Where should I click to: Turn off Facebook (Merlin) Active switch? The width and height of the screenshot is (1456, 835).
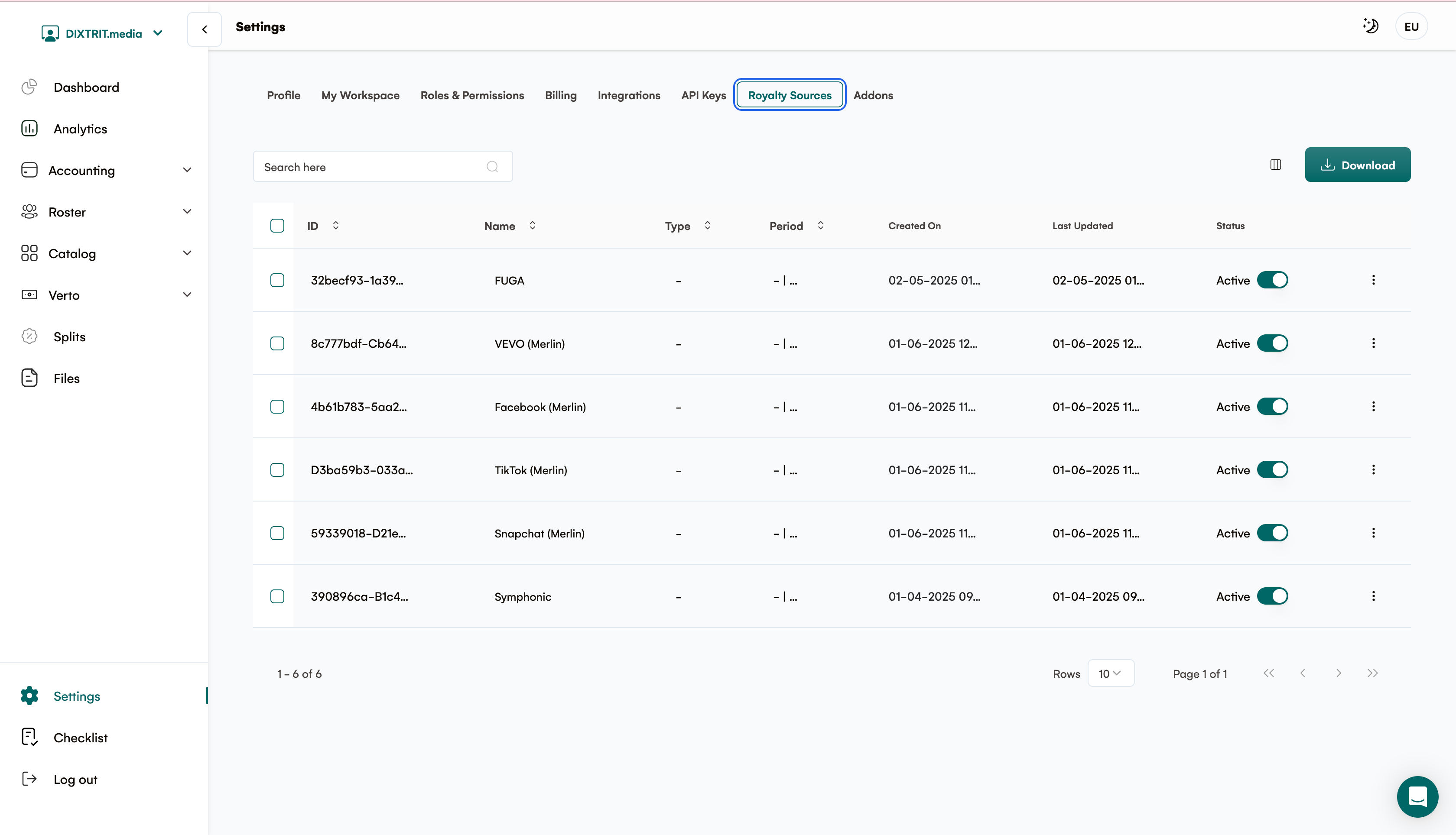coord(1272,407)
